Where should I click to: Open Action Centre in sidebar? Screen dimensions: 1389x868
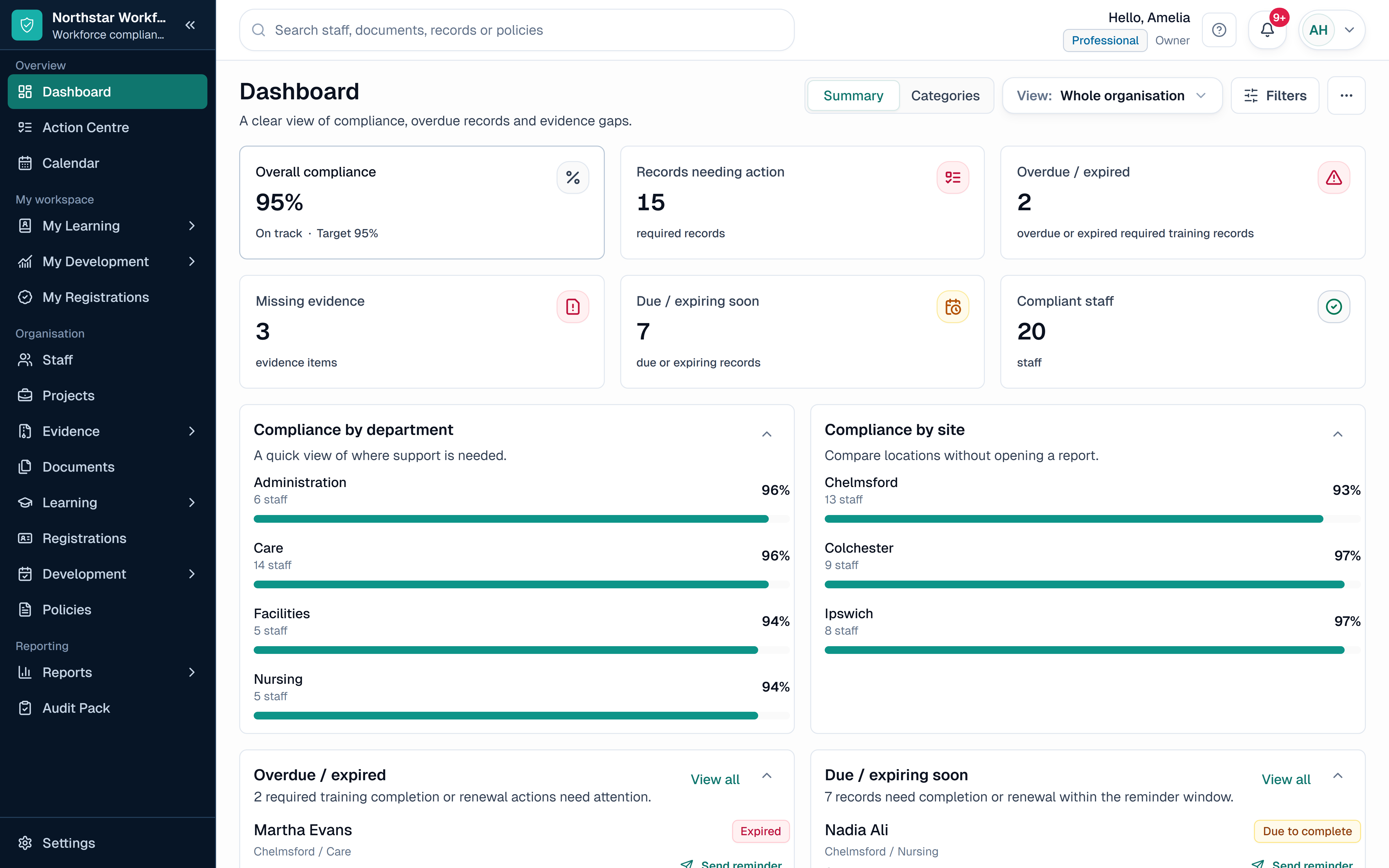point(107,128)
